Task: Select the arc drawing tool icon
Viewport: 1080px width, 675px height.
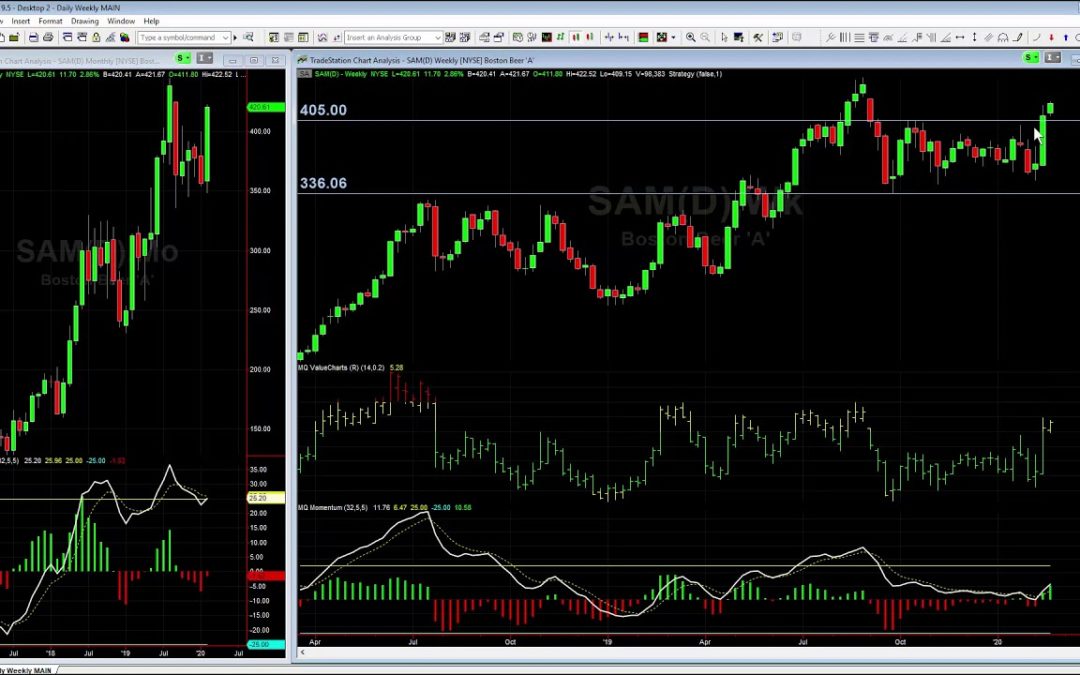Action: pos(1036,37)
